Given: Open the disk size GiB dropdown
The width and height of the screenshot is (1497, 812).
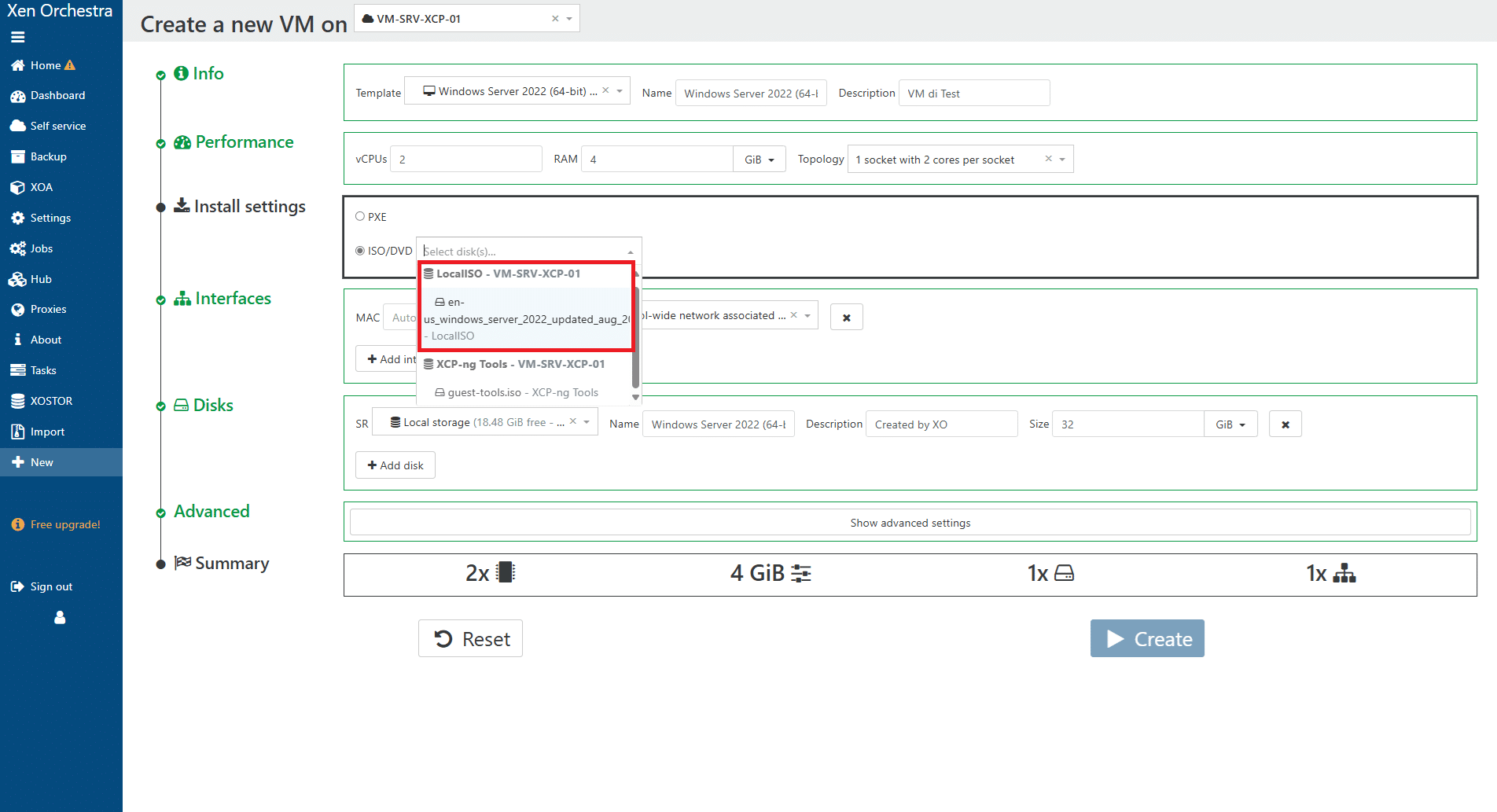Looking at the screenshot, I should 1230,424.
